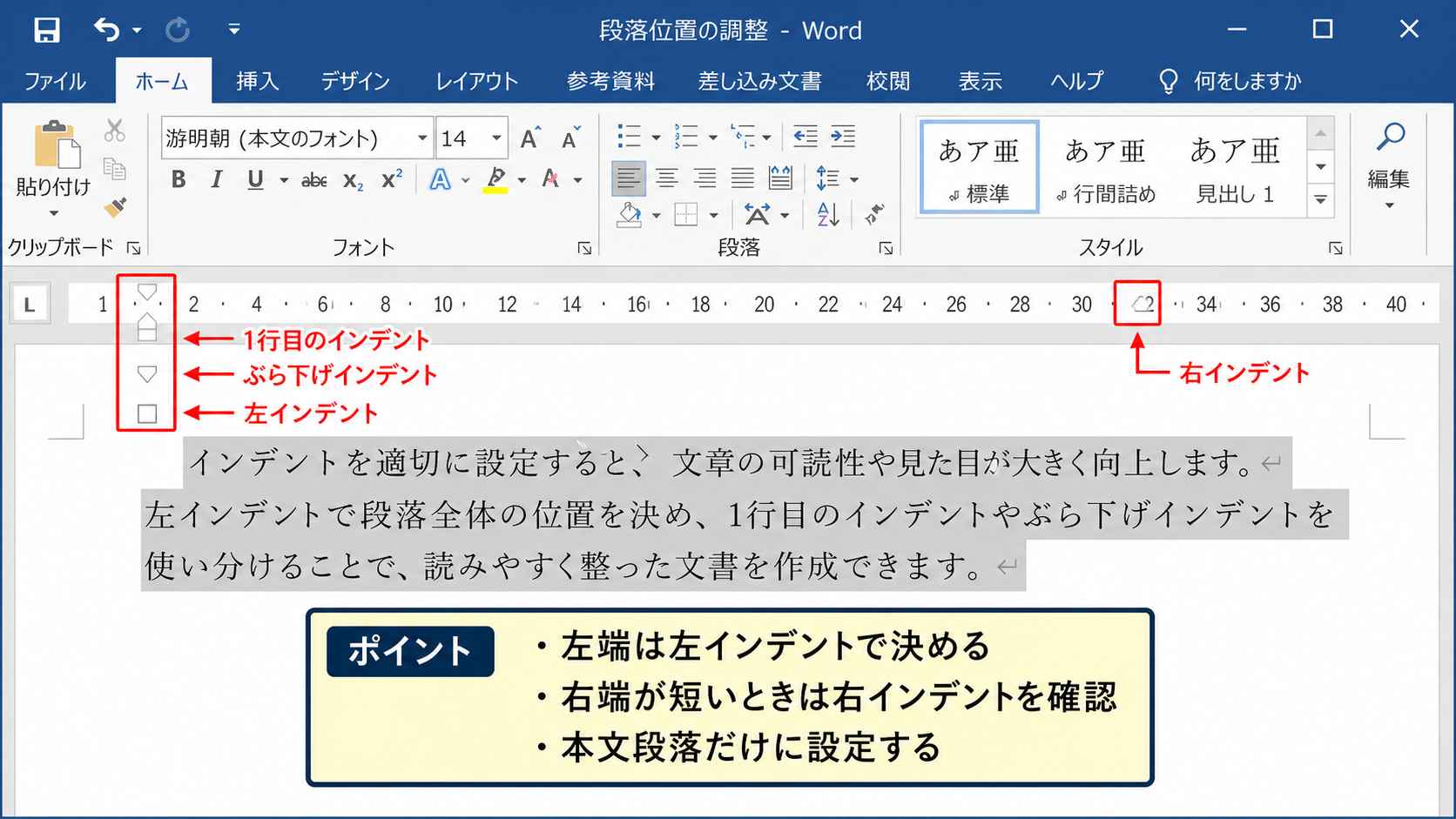1456x819 pixels.
Task: Toggle underline formatting
Action: [254, 179]
